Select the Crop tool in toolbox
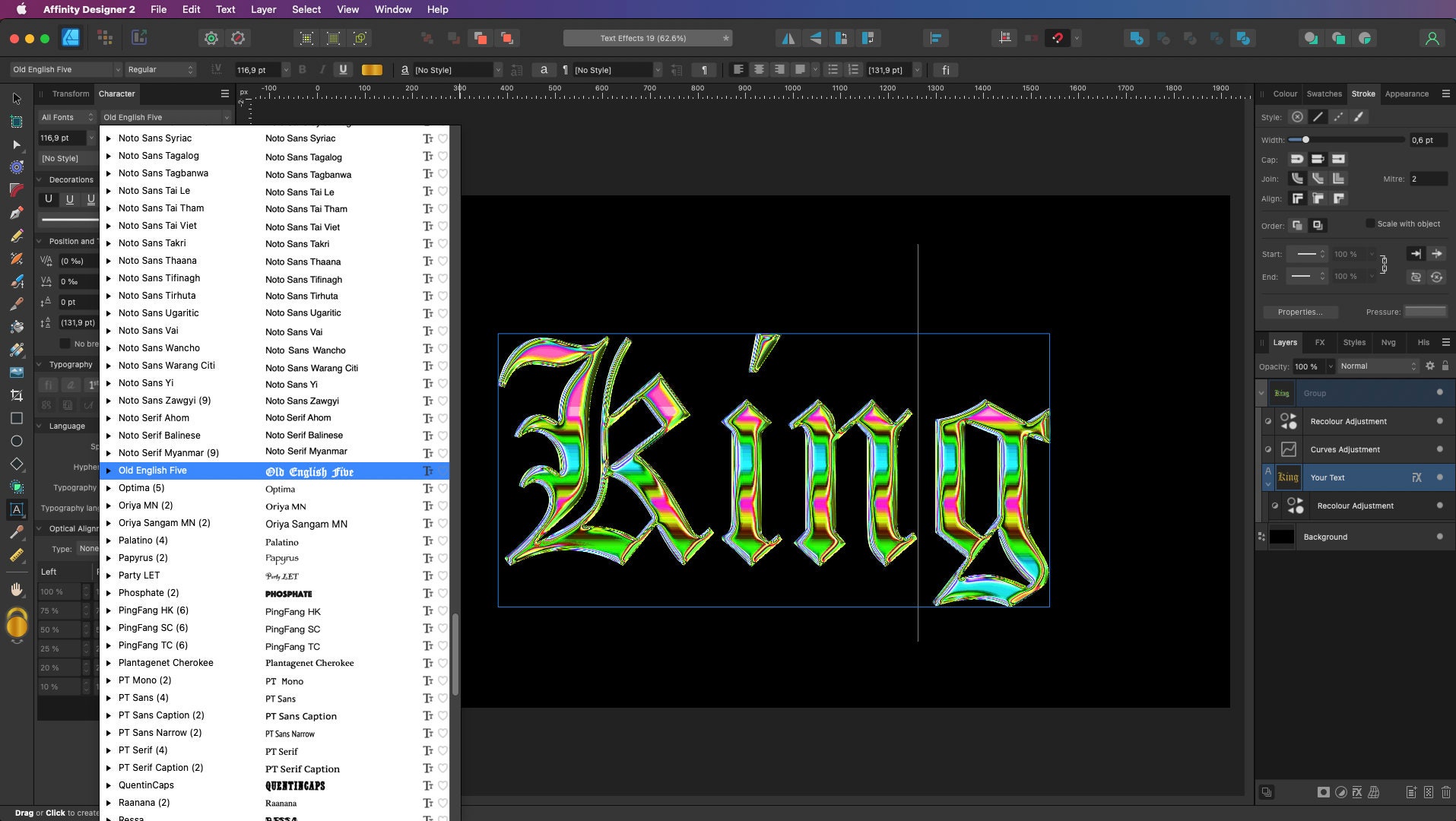This screenshot has width=1456, height=821. 16,395
